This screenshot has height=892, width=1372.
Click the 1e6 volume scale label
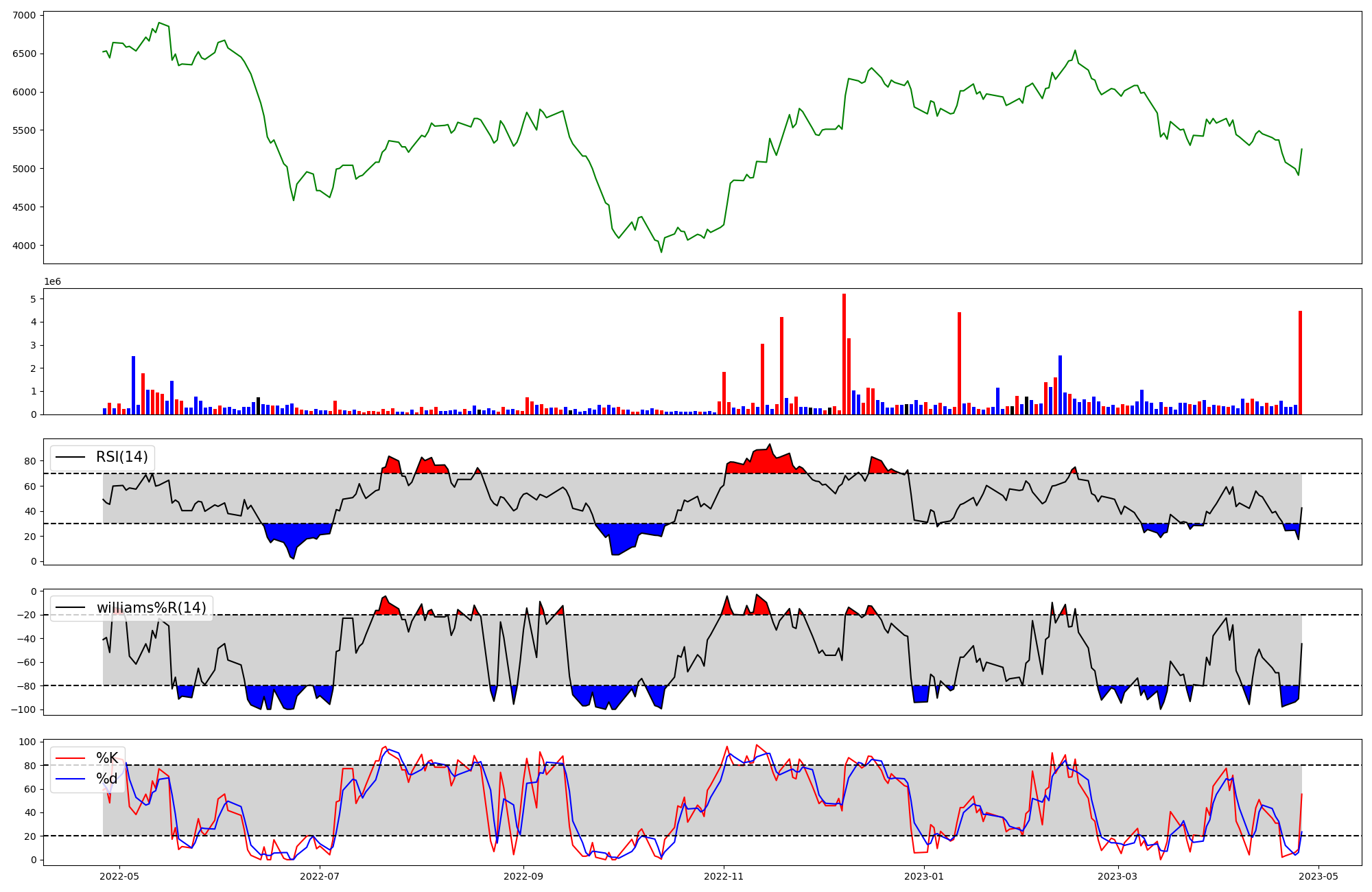pos(52,281)
